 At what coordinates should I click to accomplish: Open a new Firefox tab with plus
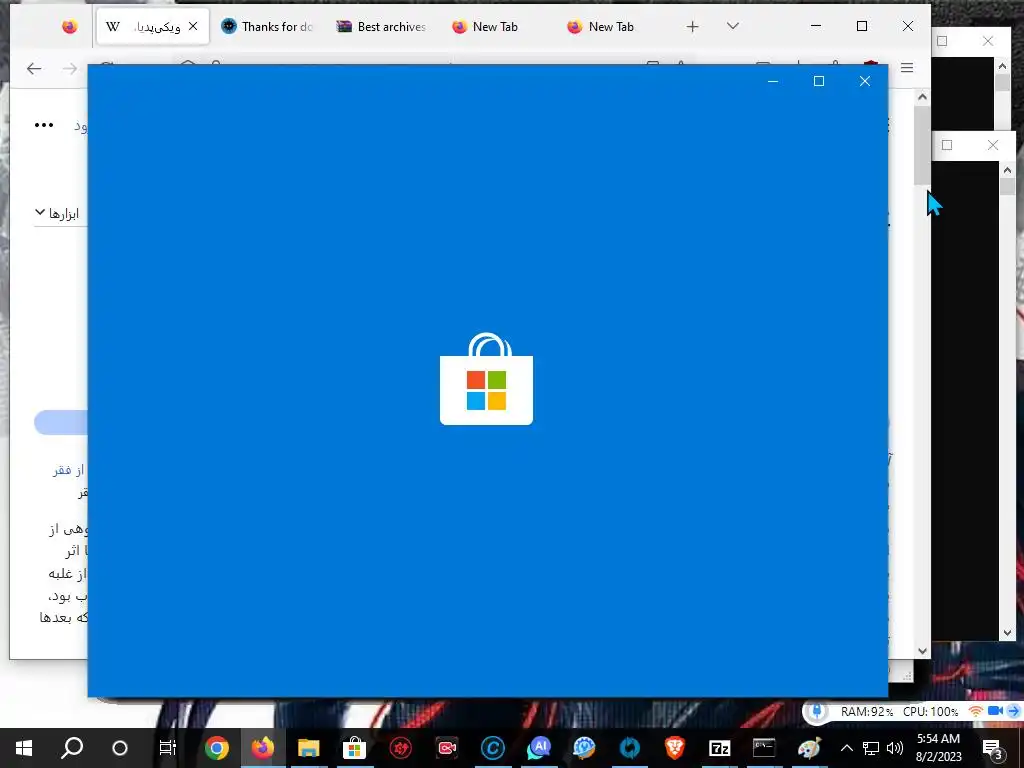click(x=692, y=26)
